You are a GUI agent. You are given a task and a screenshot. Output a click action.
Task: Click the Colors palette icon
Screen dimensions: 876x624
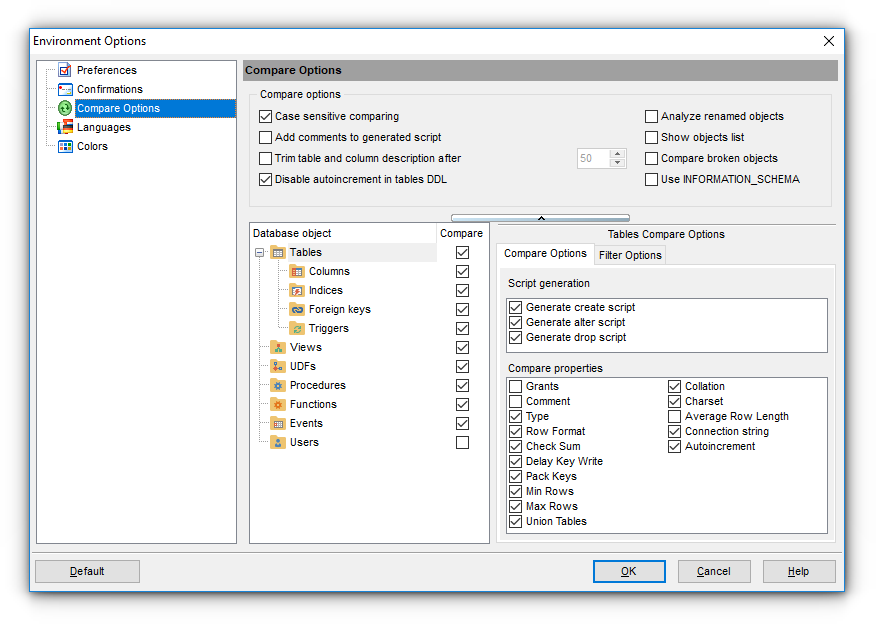click(65, 146)
